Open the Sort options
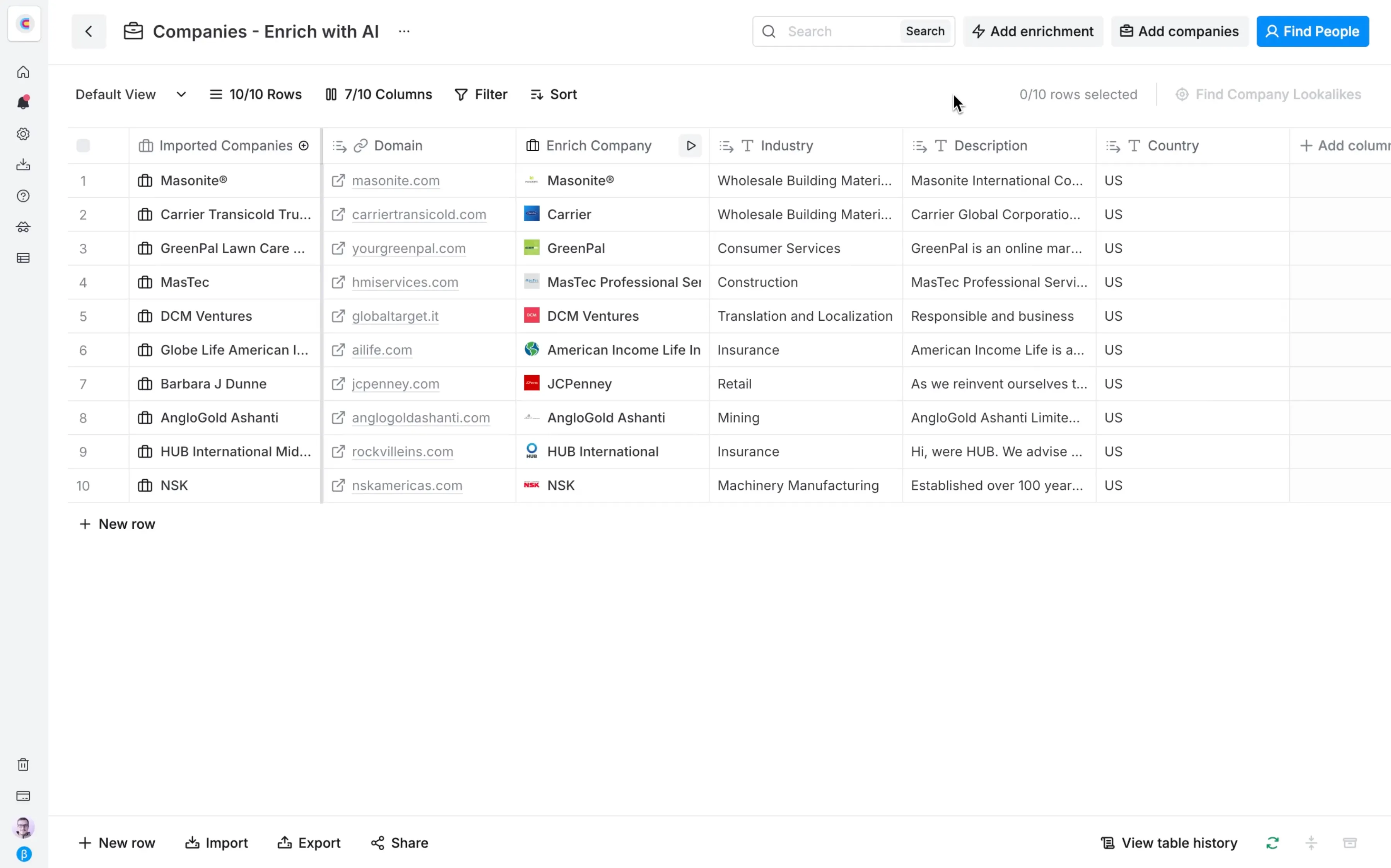1391x868 pixels. tap(554, 94)
